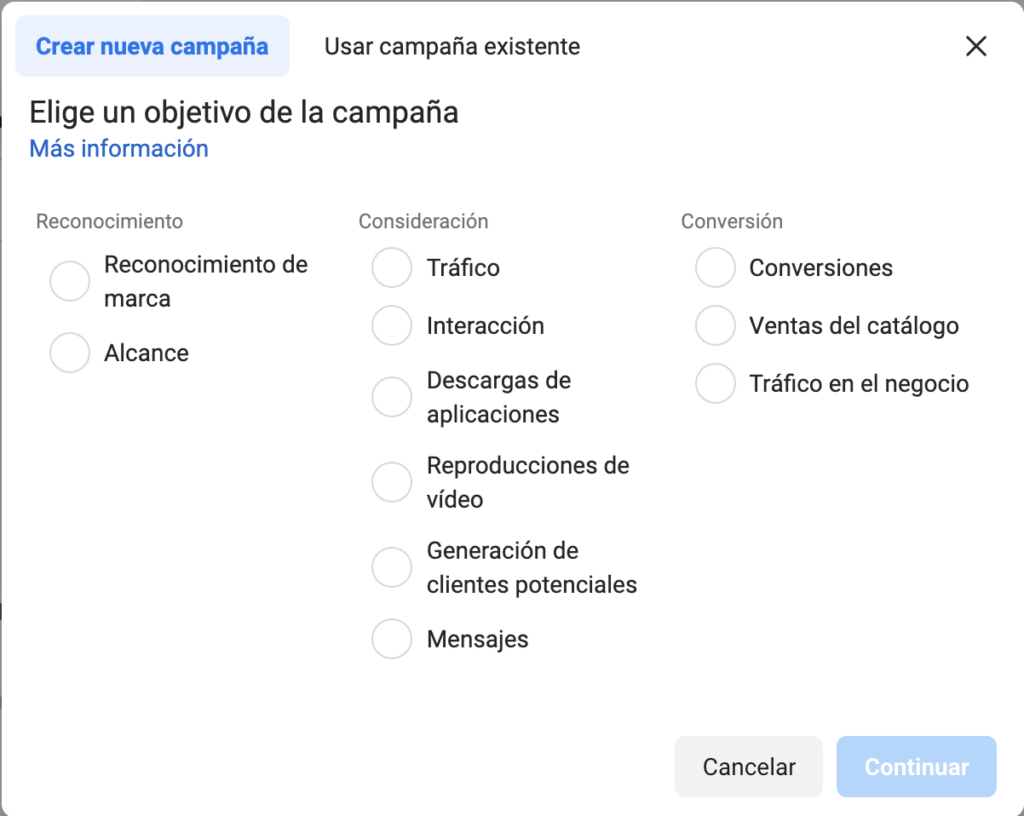Choose the Mensajes objective

(392, 639)
